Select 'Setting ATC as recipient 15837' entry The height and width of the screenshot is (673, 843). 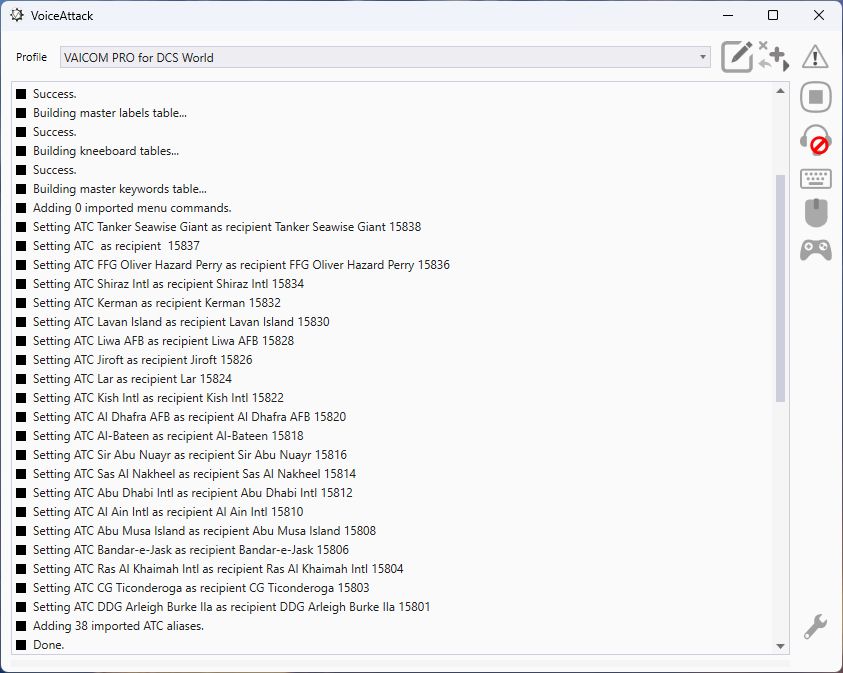(x=116, y=246)
